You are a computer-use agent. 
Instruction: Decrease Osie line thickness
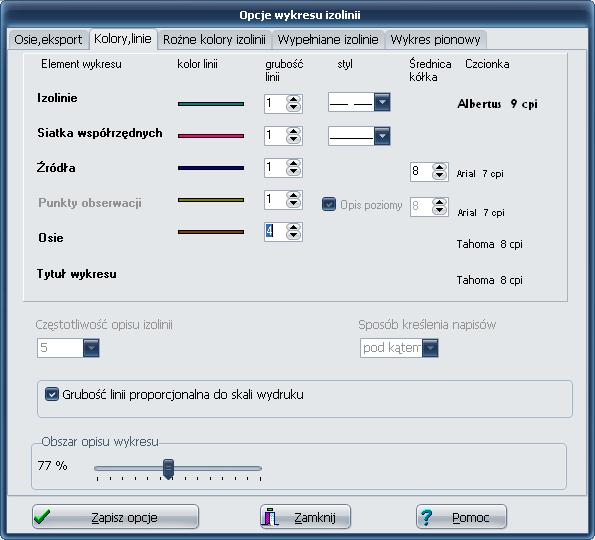(x=293, y=235)
